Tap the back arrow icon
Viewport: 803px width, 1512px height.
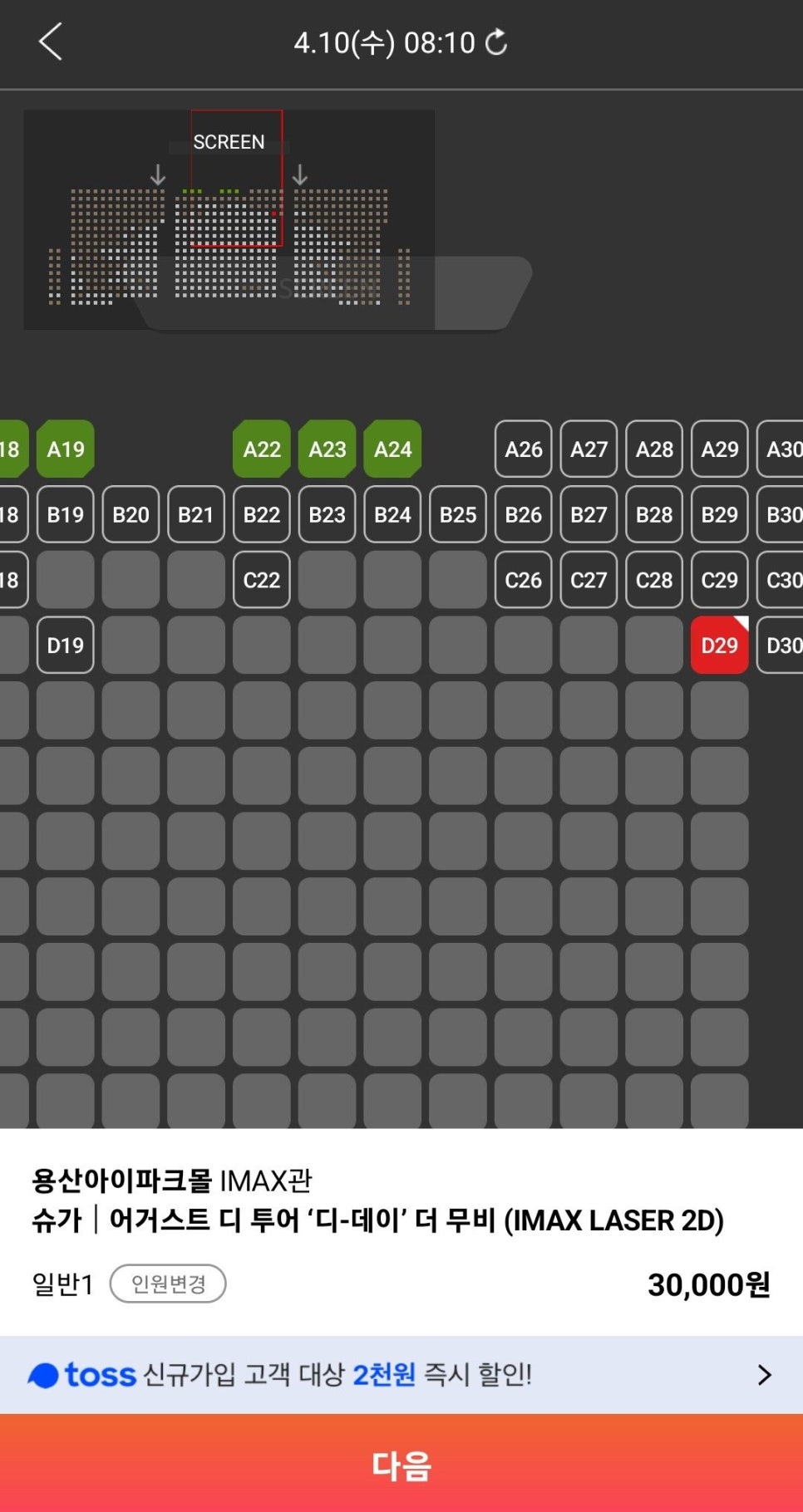point(51,42)
